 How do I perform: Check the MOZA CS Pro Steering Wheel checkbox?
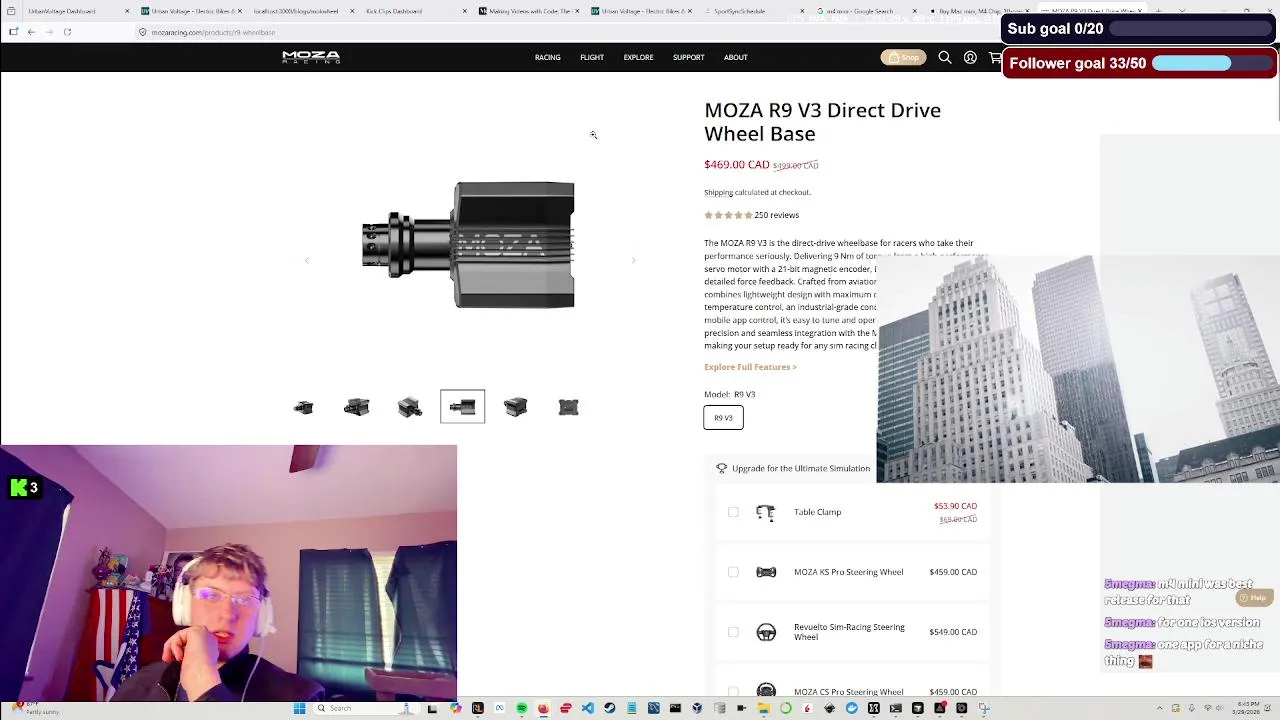point(733,691)
